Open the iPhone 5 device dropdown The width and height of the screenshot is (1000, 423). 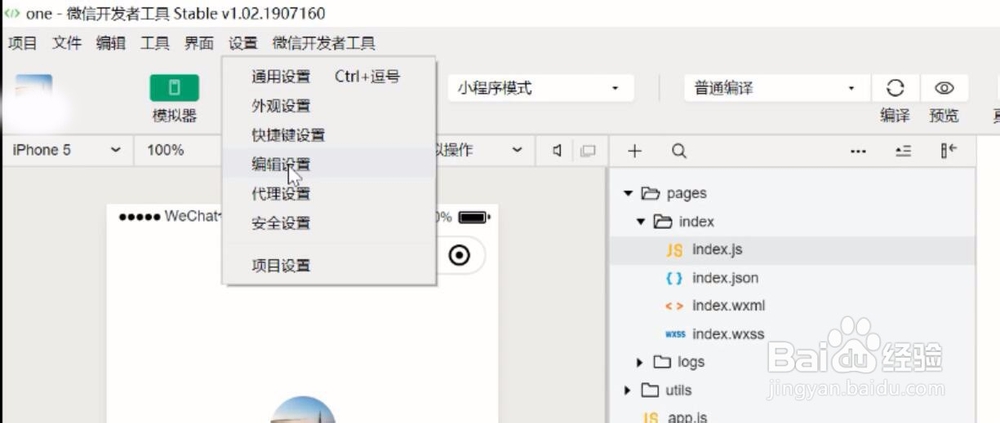(x=67, y=151)
